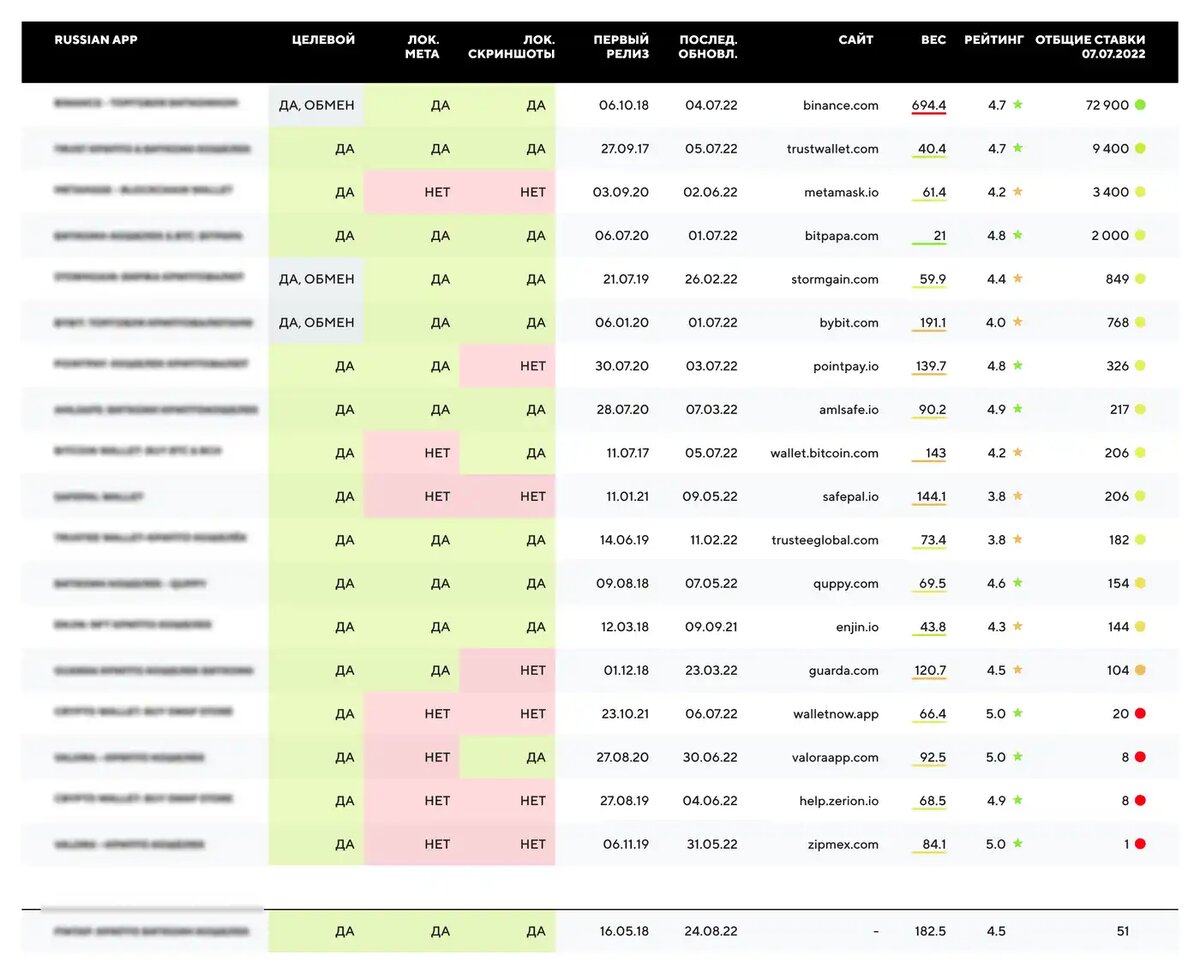Select the first release date 23.10.21
This screenshot has height=974, width=1200.
pos(625,714)
